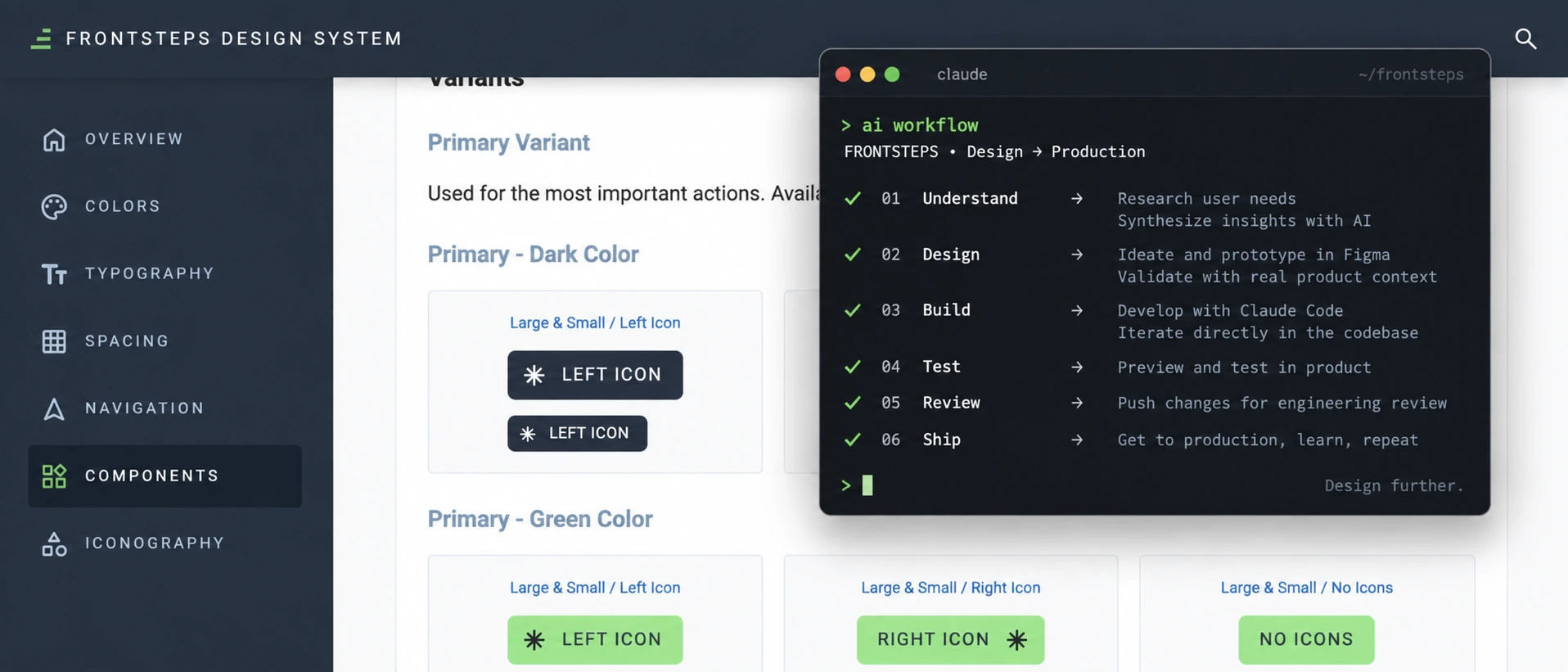Screen dimensions: 1568x672
Task: Select the Components menu item
Action: tap(165, 476)
